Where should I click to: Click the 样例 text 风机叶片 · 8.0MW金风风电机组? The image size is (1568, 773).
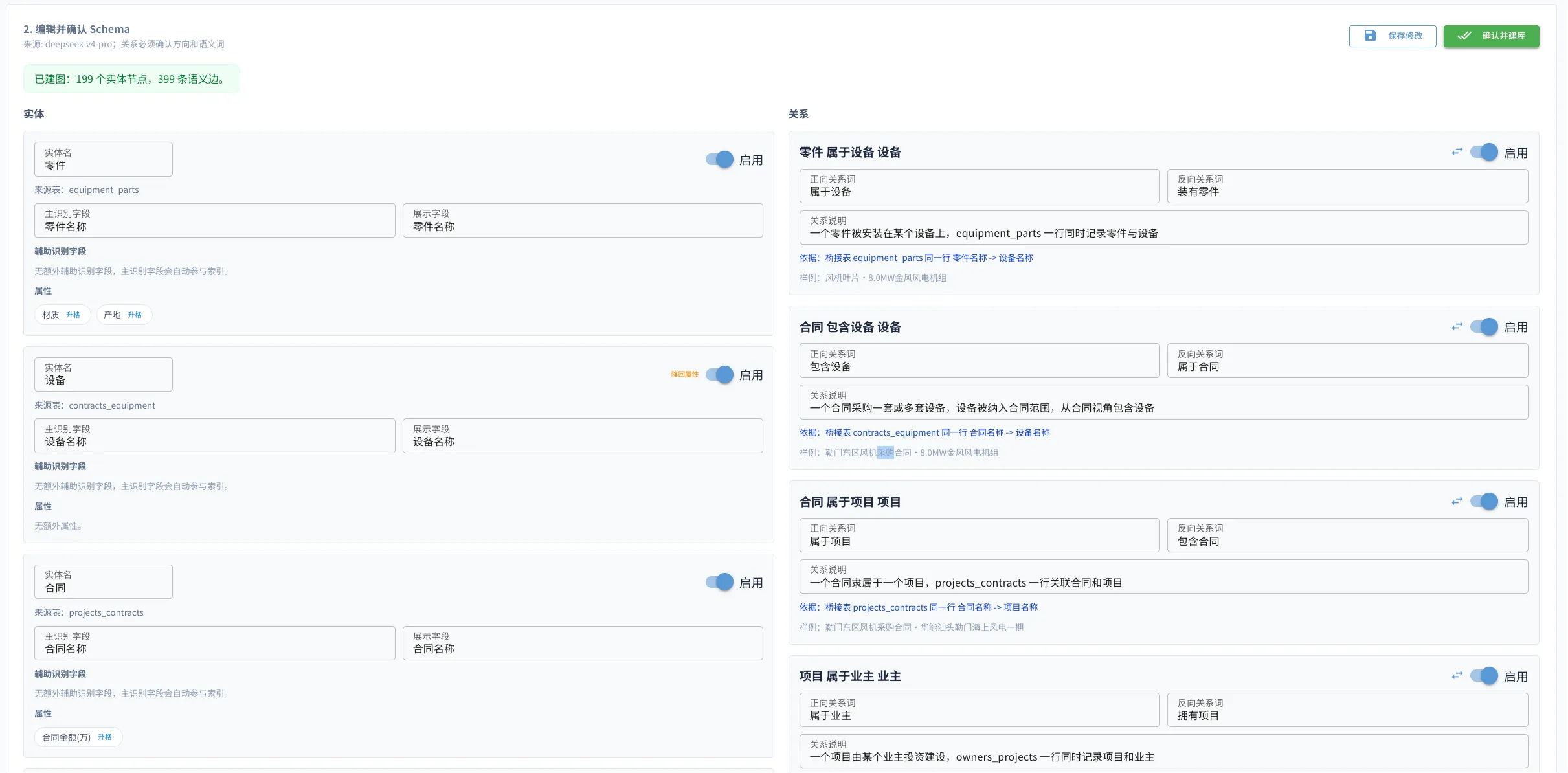pyautogui.click(x=873, y=278)
